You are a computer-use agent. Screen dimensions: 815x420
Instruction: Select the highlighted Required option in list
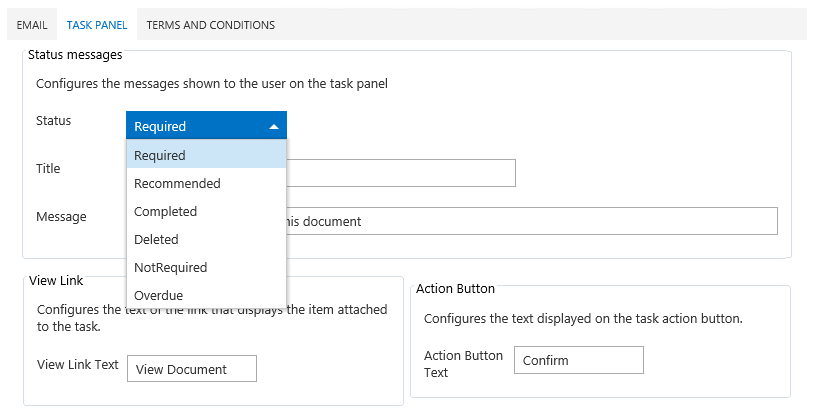point(206,155)
